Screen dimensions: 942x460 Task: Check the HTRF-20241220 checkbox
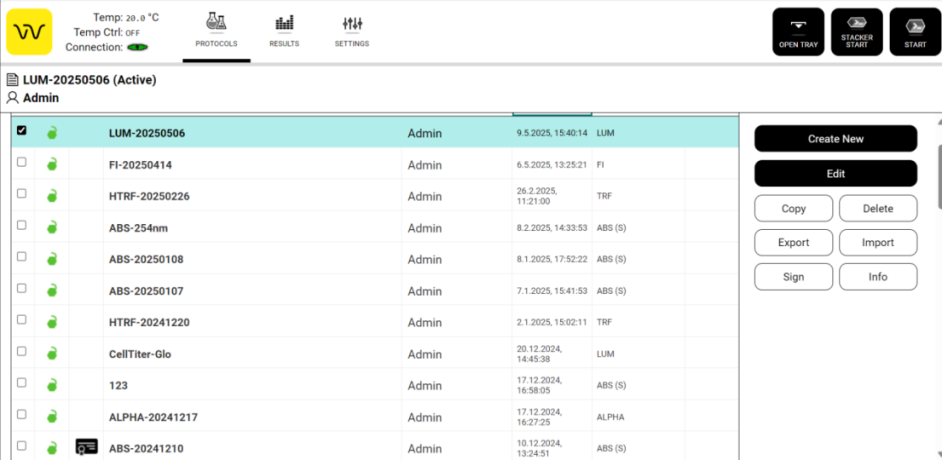[22, 319]
